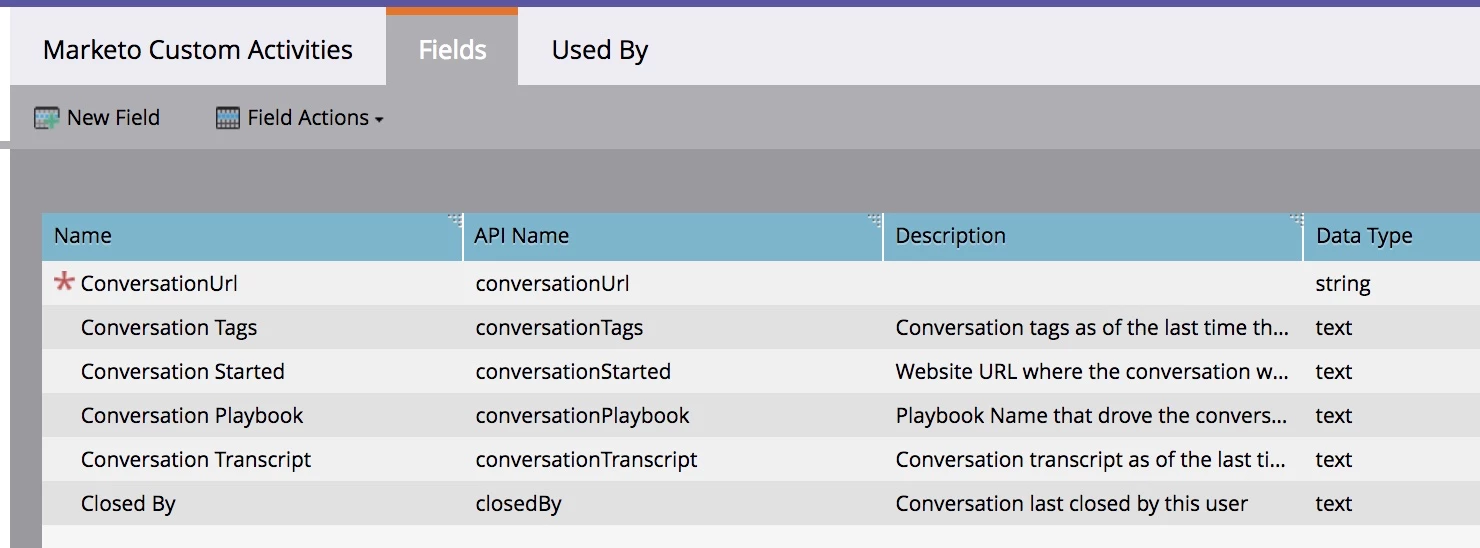Image resolution: width=1480 pixels, height=548 pixels.
Task: Select the Conversation Transcript field name
Action: [x=196, y=460]
